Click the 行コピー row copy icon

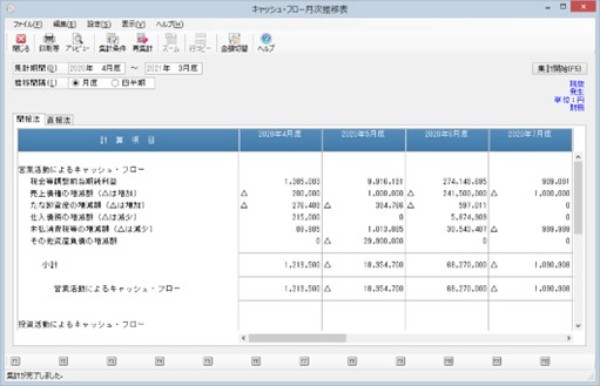tap(200, 42)
